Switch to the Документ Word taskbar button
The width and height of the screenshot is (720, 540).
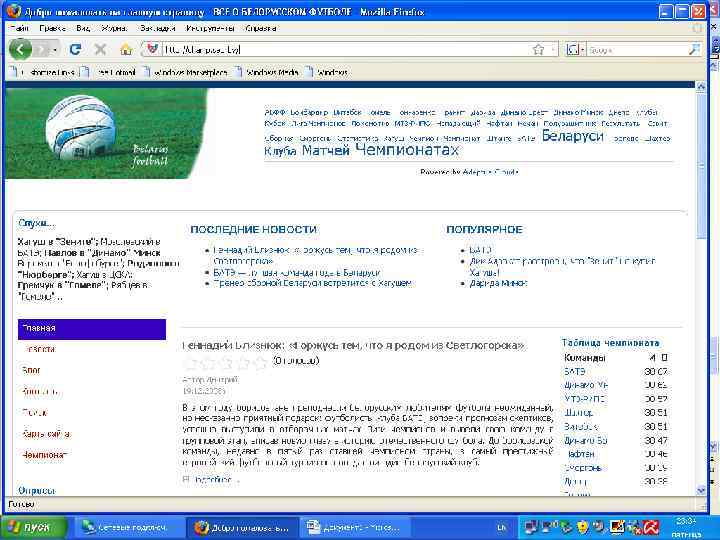[354, 528]
